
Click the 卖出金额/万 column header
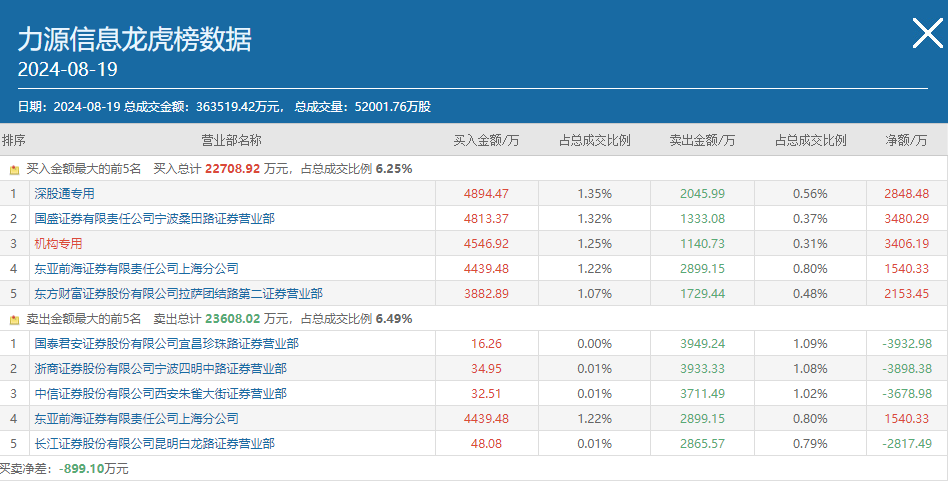point(702,140)
